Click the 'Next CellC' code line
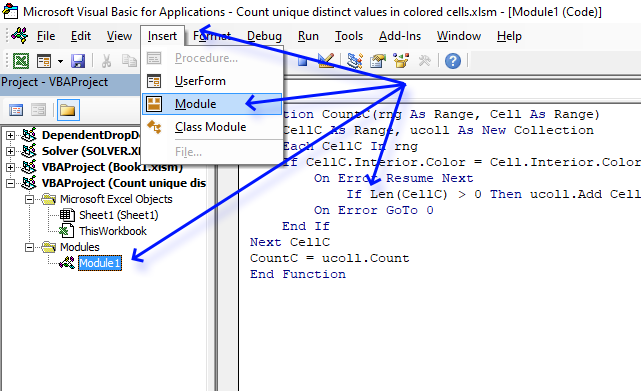This screenshot has height=391, width=641. [290, 242]
